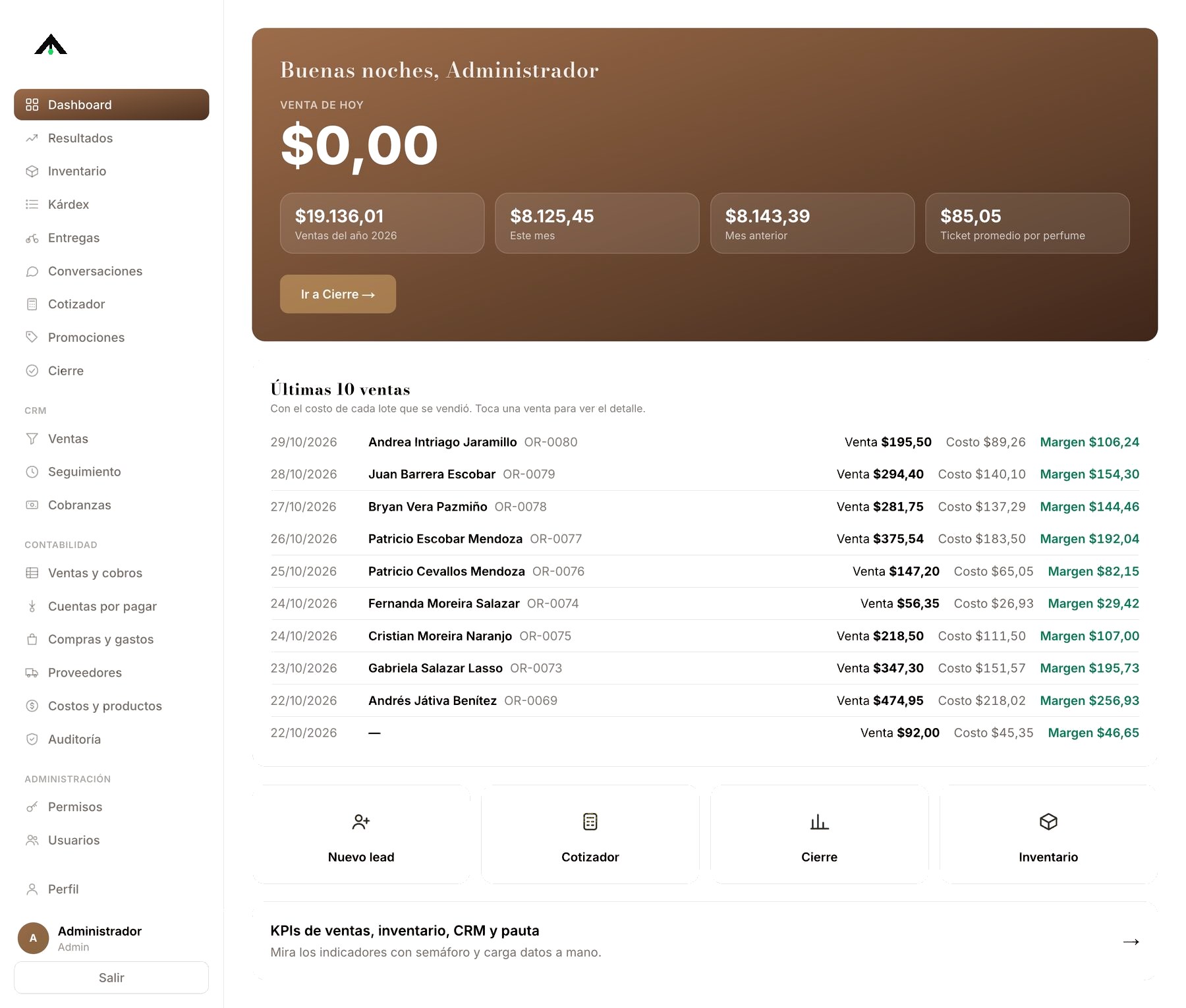
Task: Open sale of Fernanda Moreira Salazar
Action: click(x=704, y=603)
